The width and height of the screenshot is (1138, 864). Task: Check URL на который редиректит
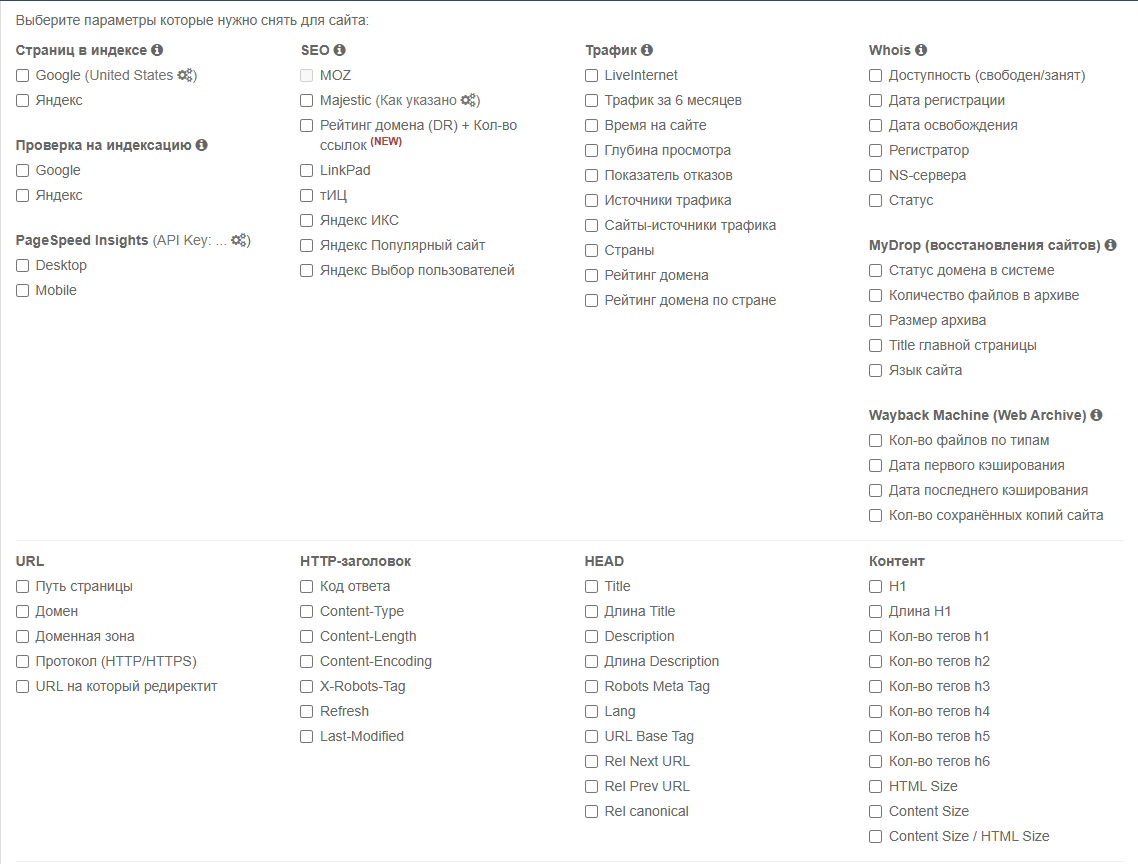click(23, 686)
